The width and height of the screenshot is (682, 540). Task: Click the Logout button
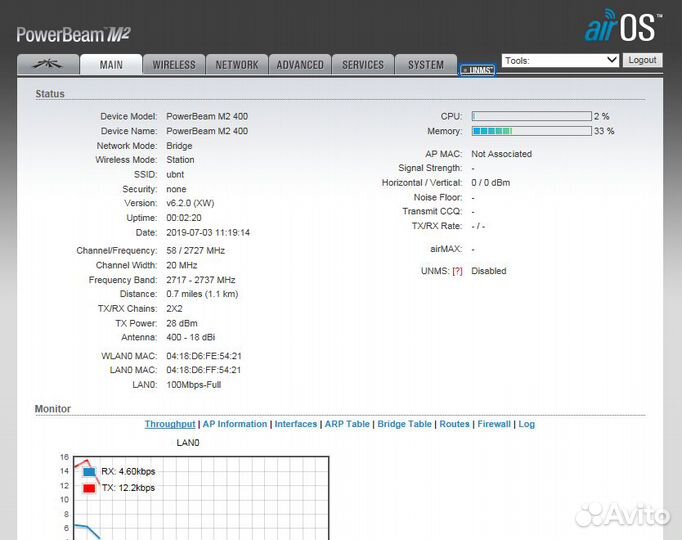click(x=642, y=60)
